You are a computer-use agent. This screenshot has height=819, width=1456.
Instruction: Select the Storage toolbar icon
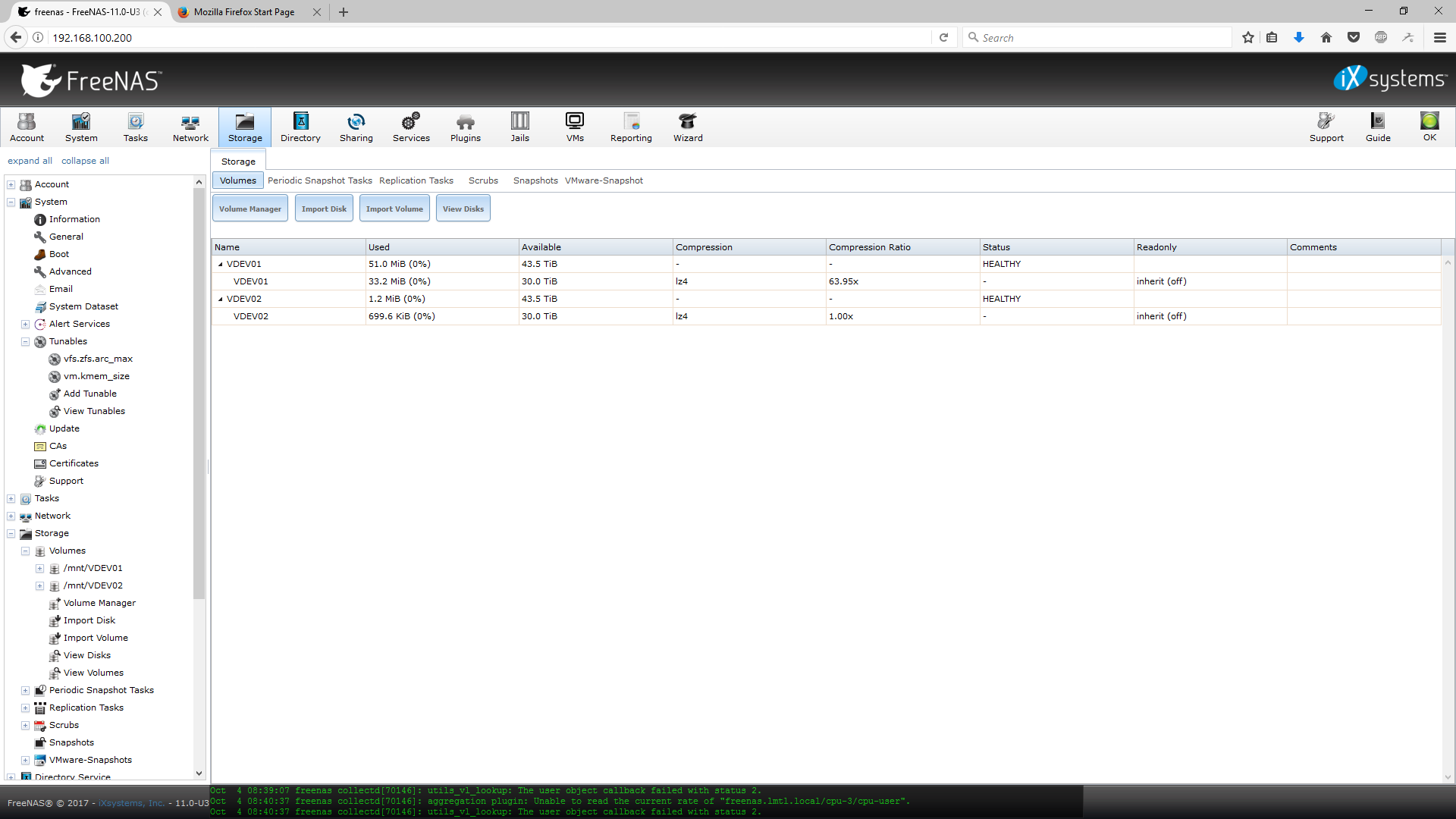[x=245, y=127]
